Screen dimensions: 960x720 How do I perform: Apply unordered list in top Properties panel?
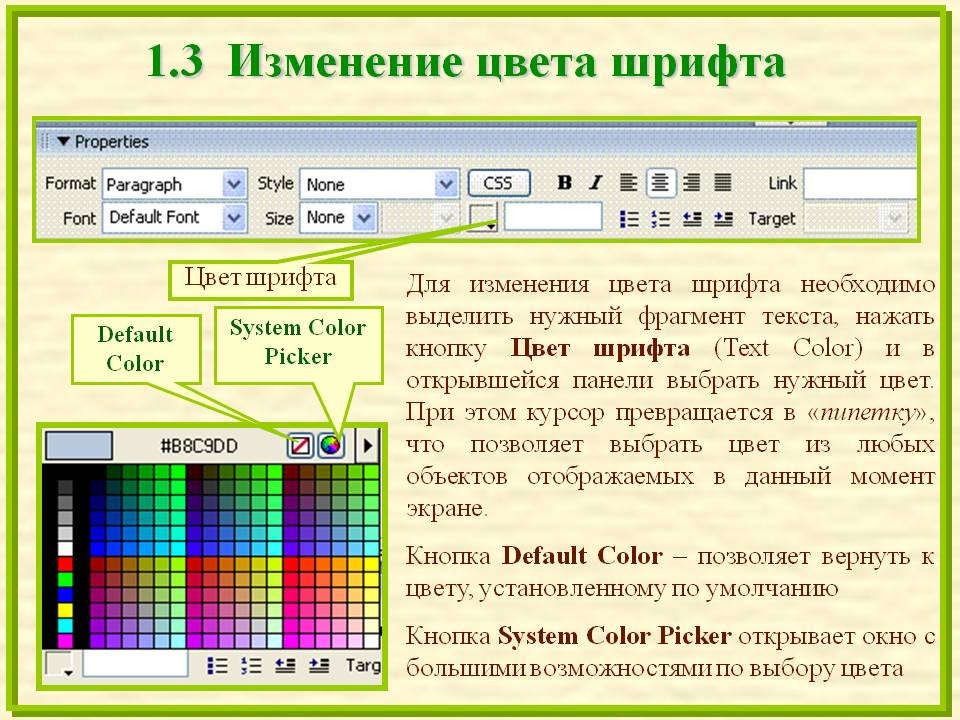coord(629,219)
